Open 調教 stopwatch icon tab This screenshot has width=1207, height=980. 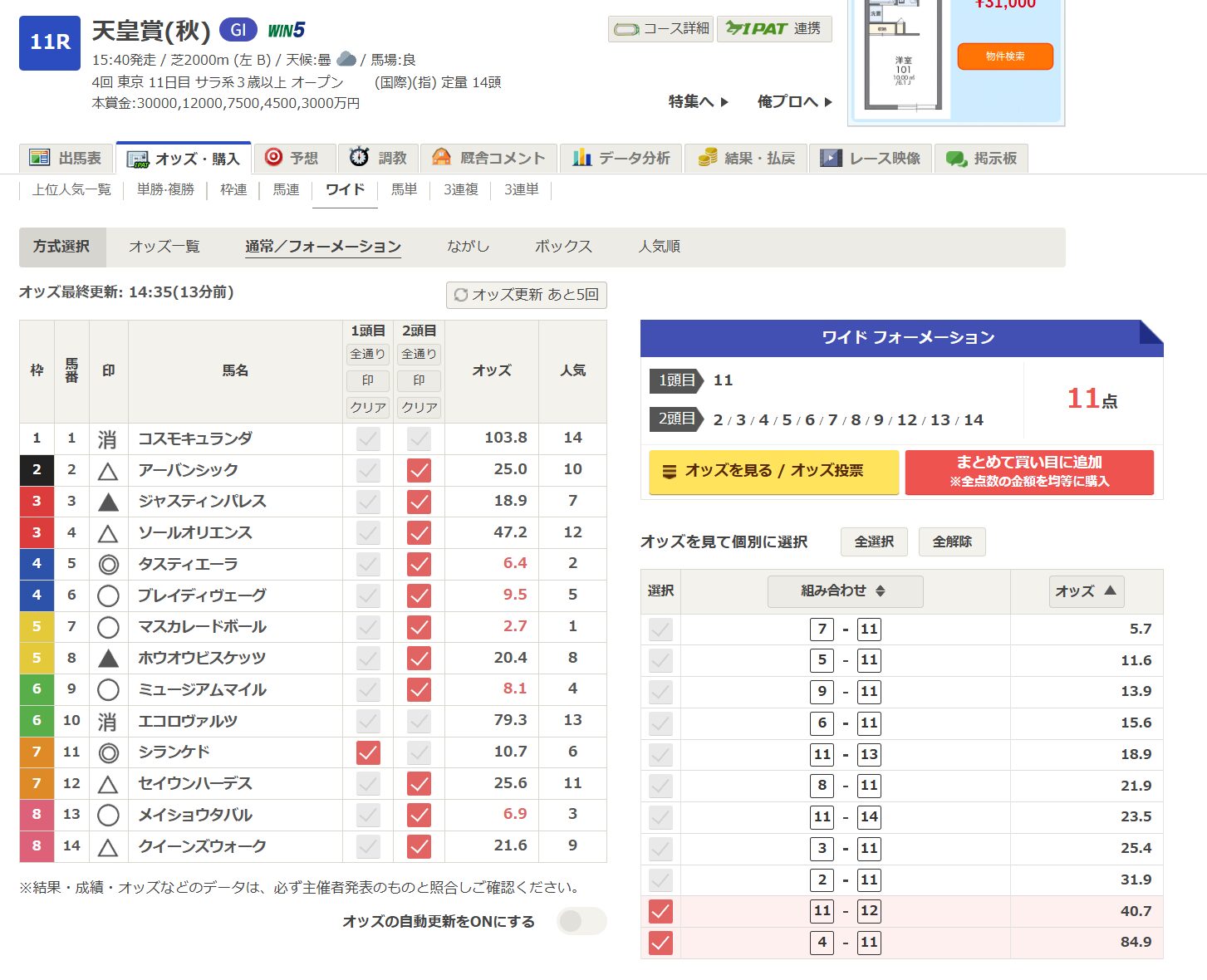pos(378,158)
